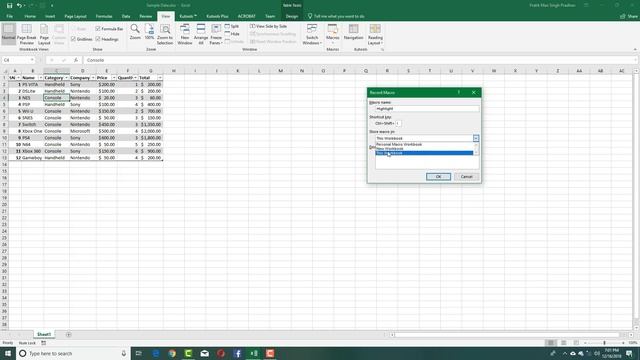The height and width of the screenshot is (360, 640).
Task: Open Windows Start menu
Action: tap(8, 353)
